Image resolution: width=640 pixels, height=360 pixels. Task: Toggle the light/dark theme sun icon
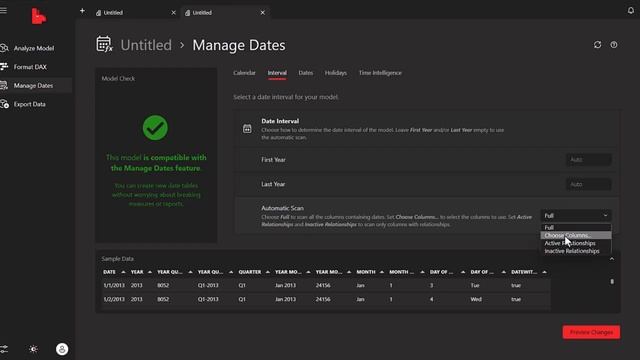(33, 349)
